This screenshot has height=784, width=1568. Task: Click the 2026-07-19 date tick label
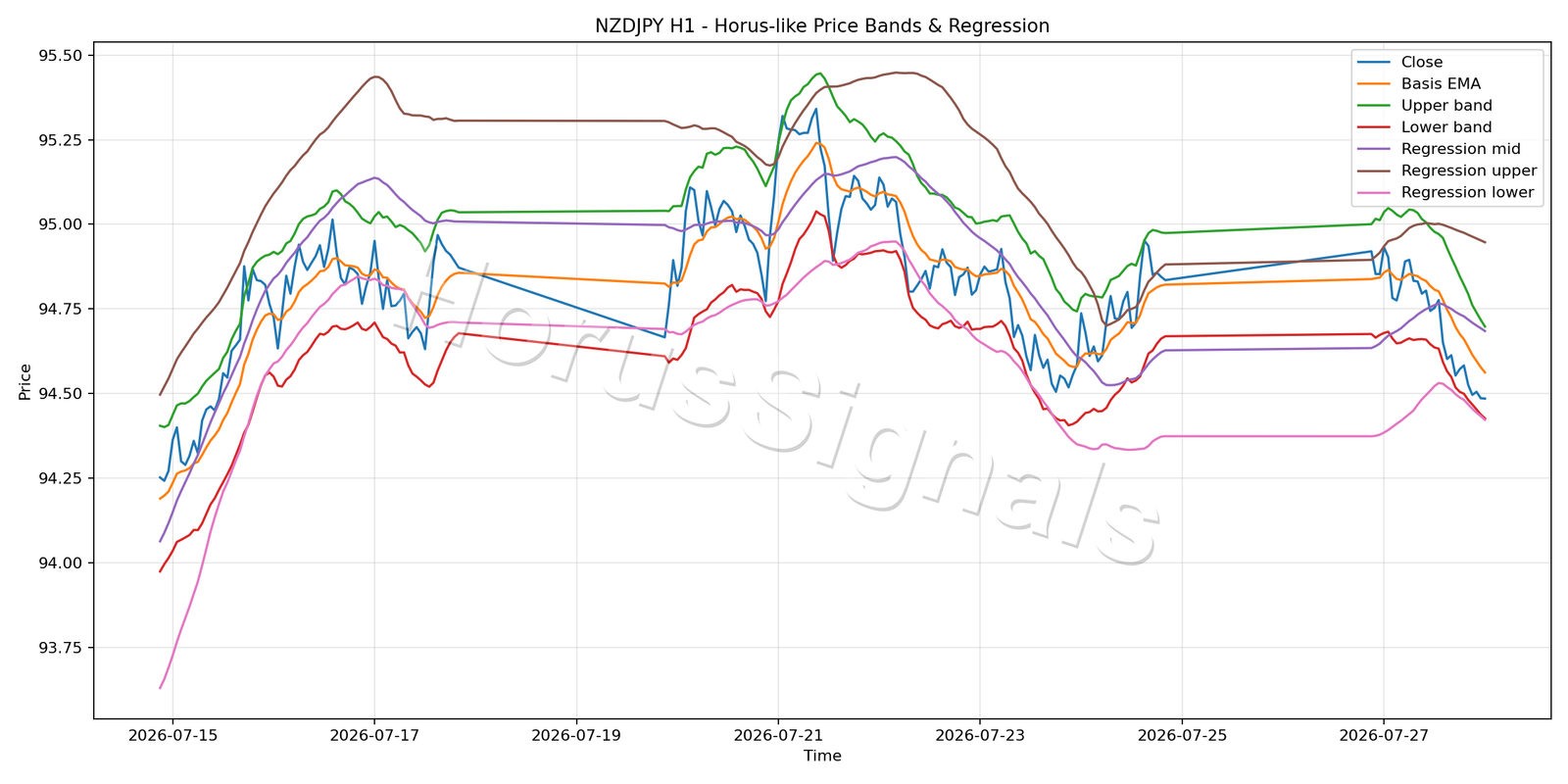click(x=576, y=735)
